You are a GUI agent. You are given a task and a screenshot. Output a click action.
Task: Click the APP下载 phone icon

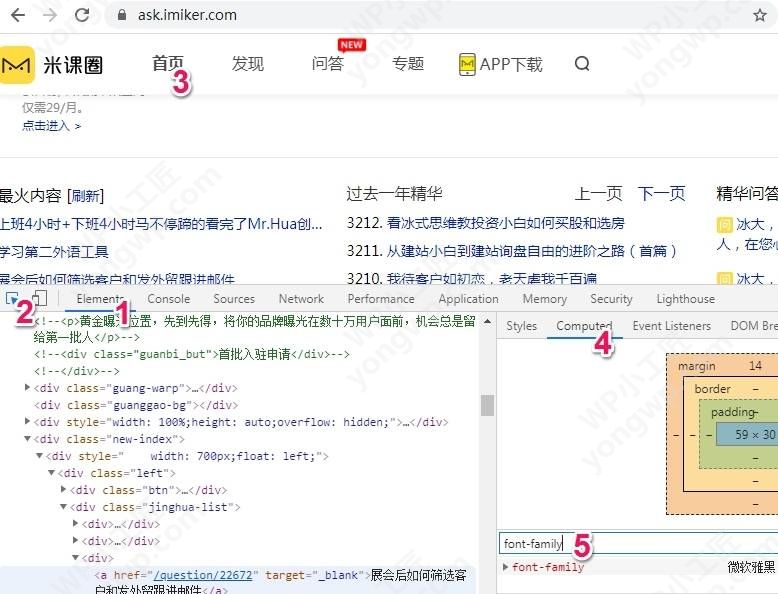[x=467, y=64]
